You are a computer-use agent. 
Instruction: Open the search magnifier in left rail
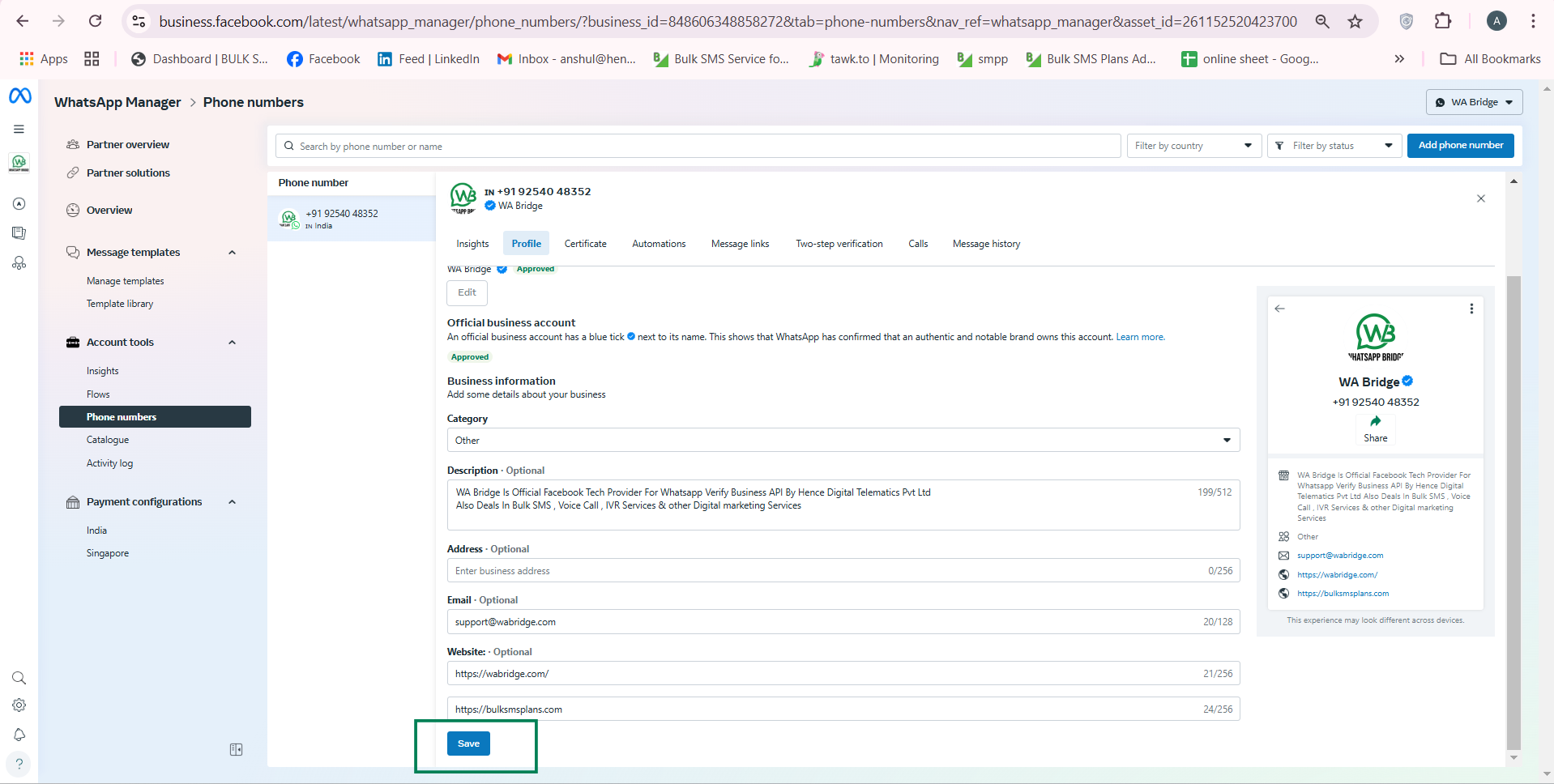pos(19,678)
